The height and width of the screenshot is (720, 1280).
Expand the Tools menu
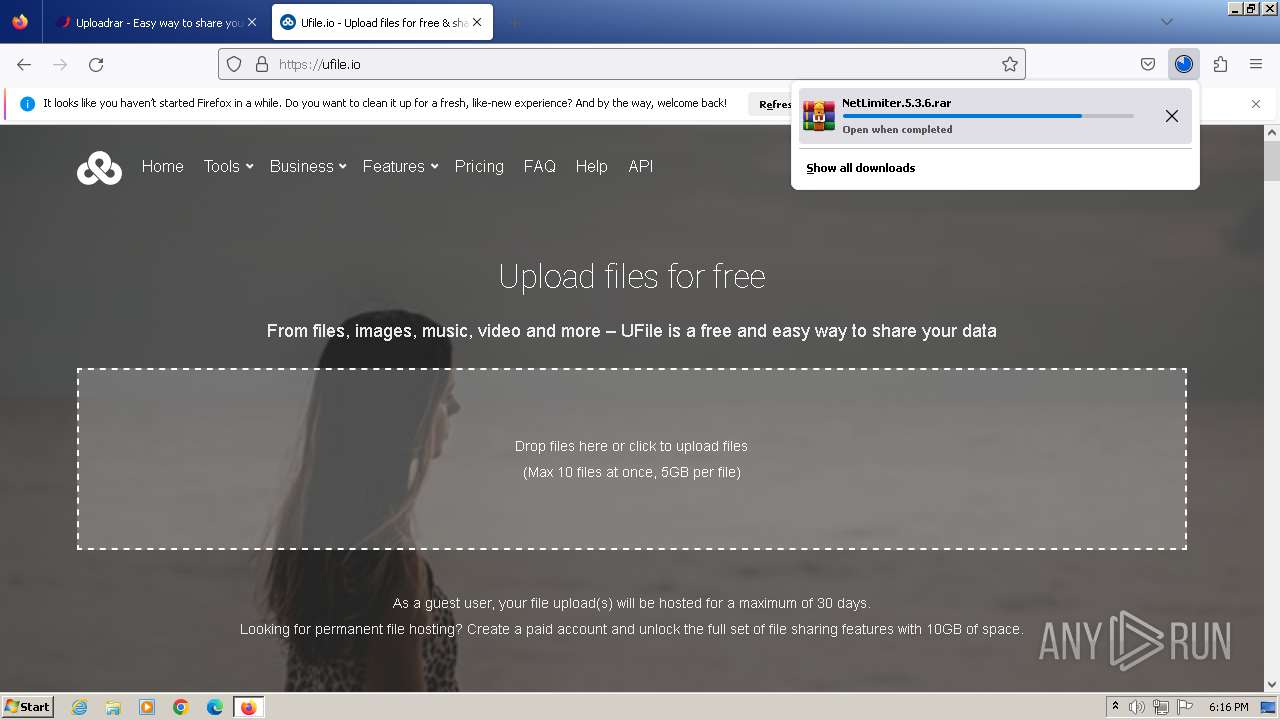pyautogui.click(x=228, y=166)
